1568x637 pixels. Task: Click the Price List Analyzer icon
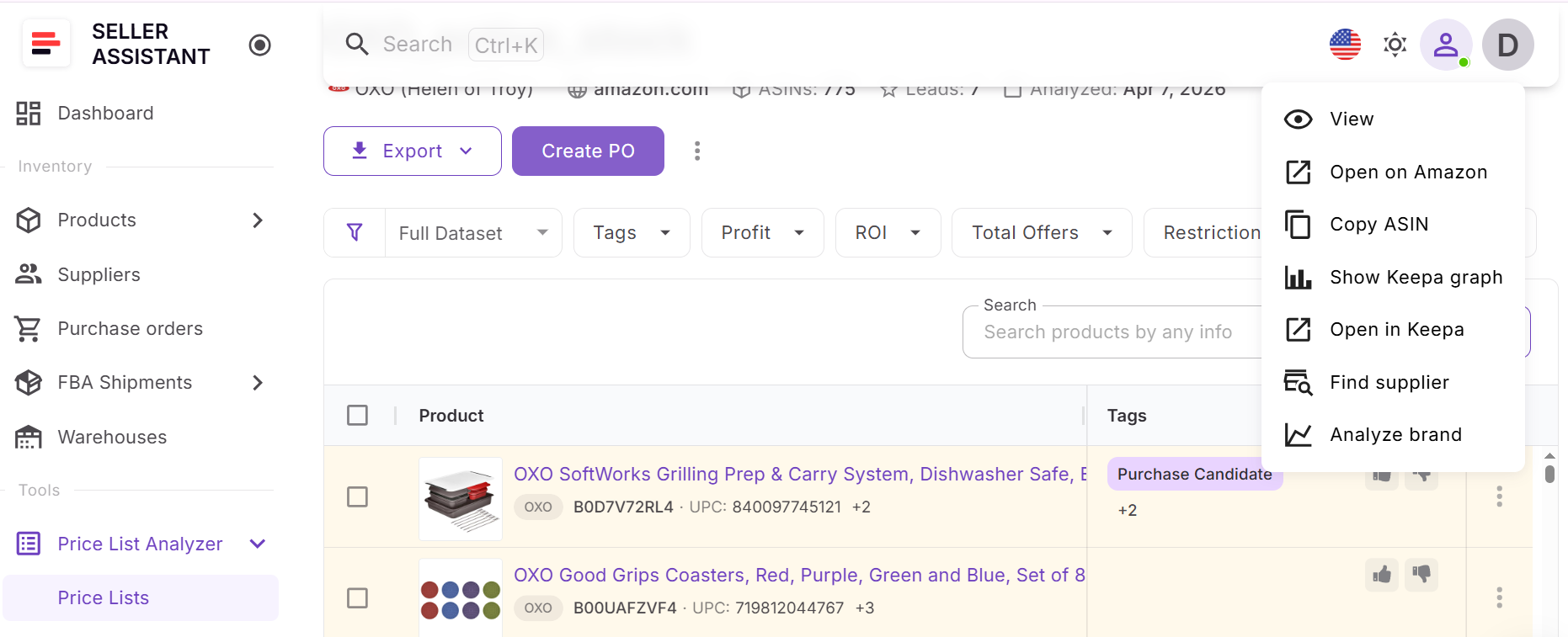point(29,544)
